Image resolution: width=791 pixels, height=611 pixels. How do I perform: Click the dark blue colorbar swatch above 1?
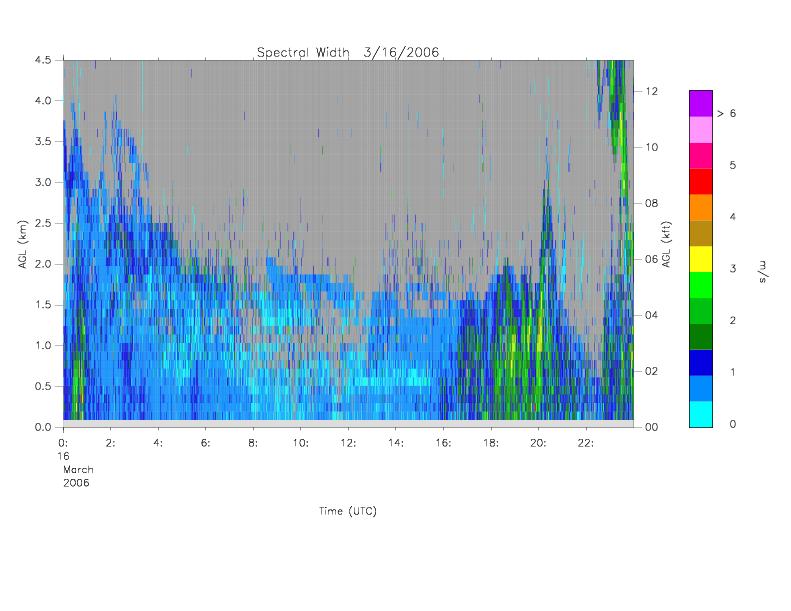click(x=701, y=362)
